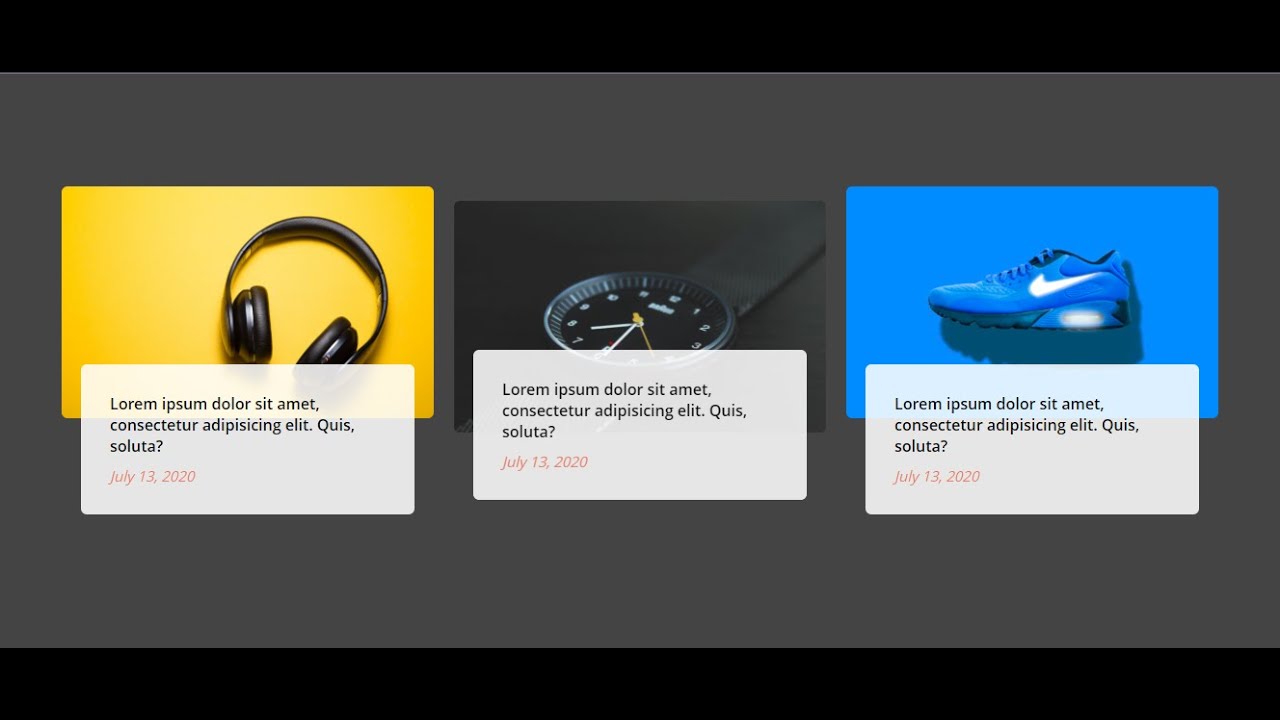Open Lorem ipsum text on the sneaker card

coord(1016,425)
